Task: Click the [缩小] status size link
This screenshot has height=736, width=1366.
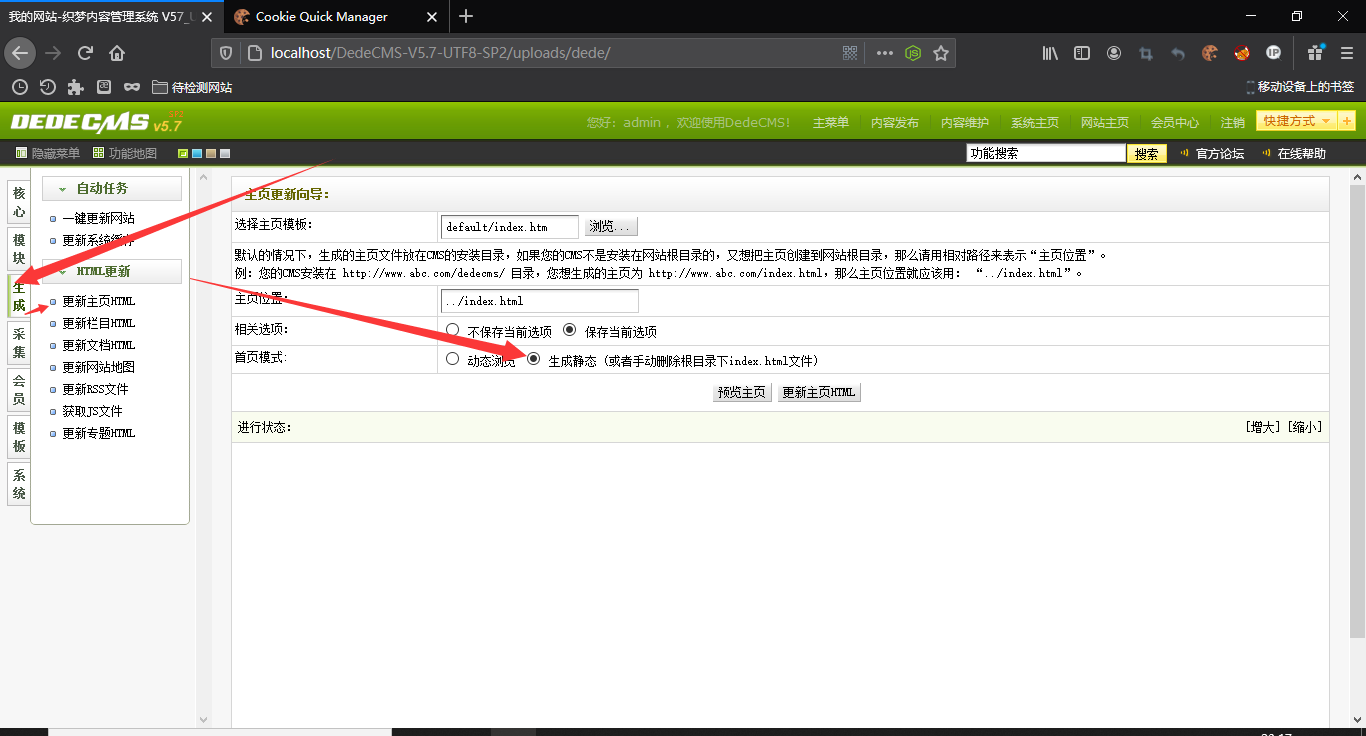Action: (x=1305, y=427)
